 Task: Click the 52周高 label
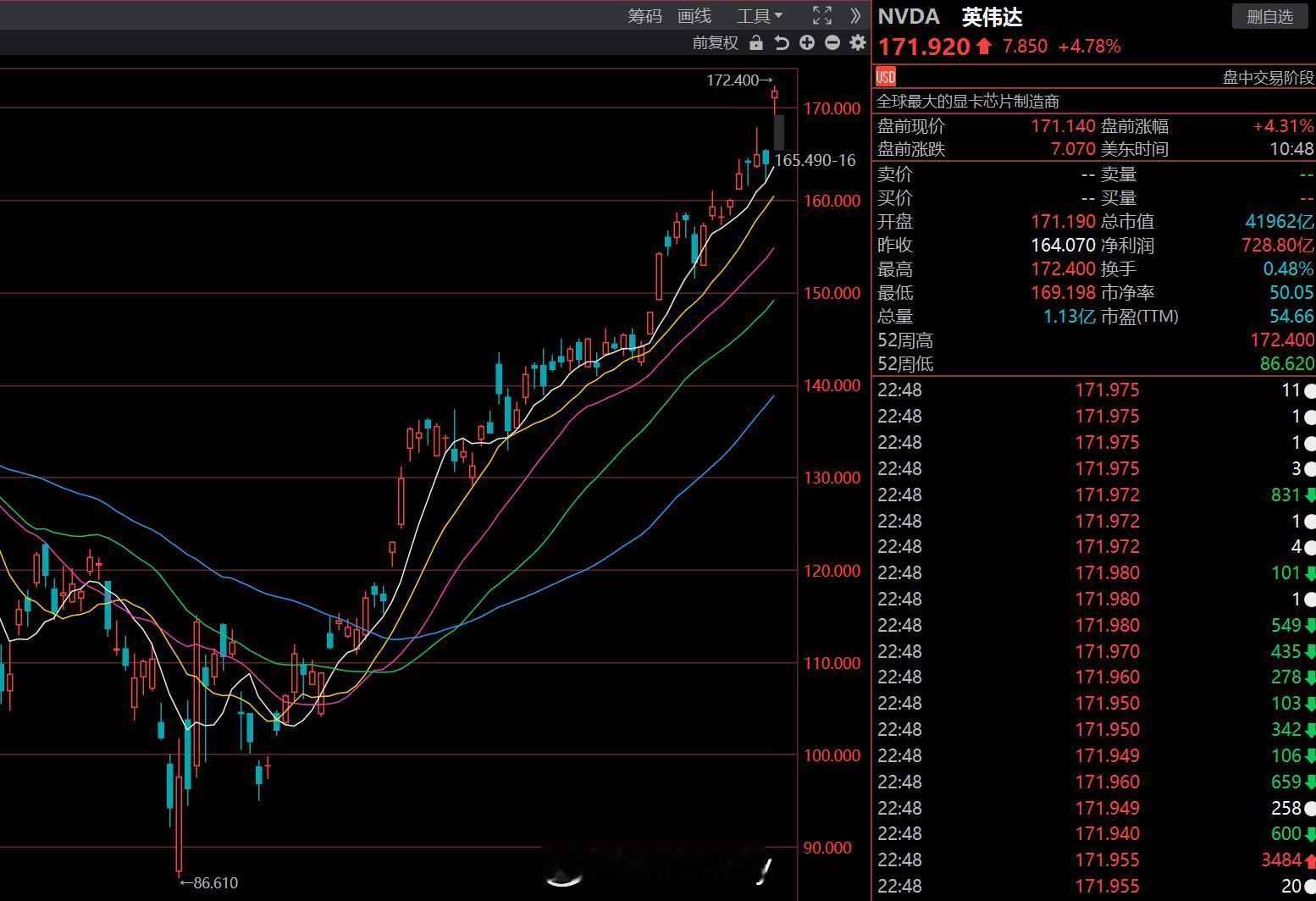pyautogui.click(x=904, y=340)
